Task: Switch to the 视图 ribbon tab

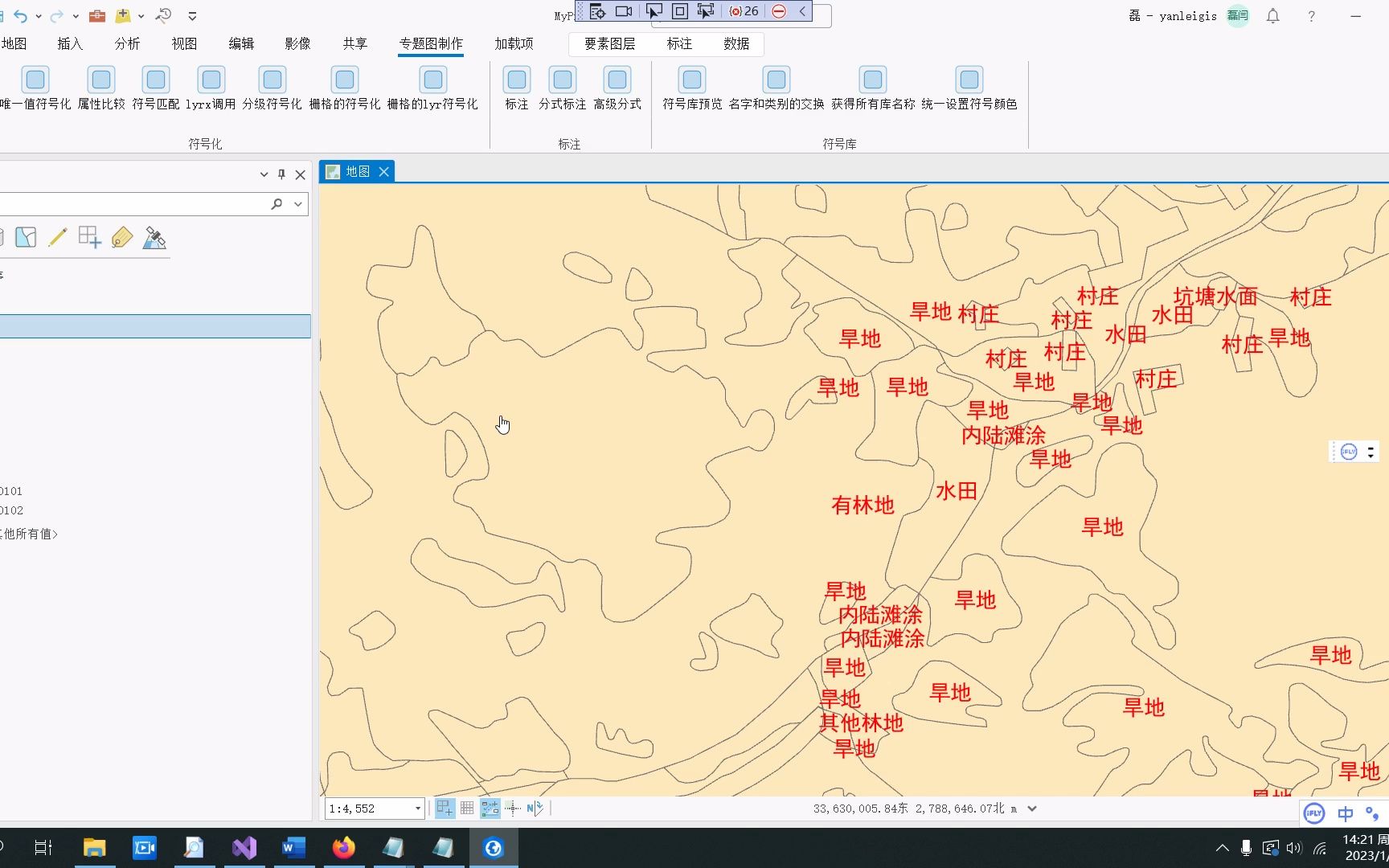Action: click(x=183, y=44)
